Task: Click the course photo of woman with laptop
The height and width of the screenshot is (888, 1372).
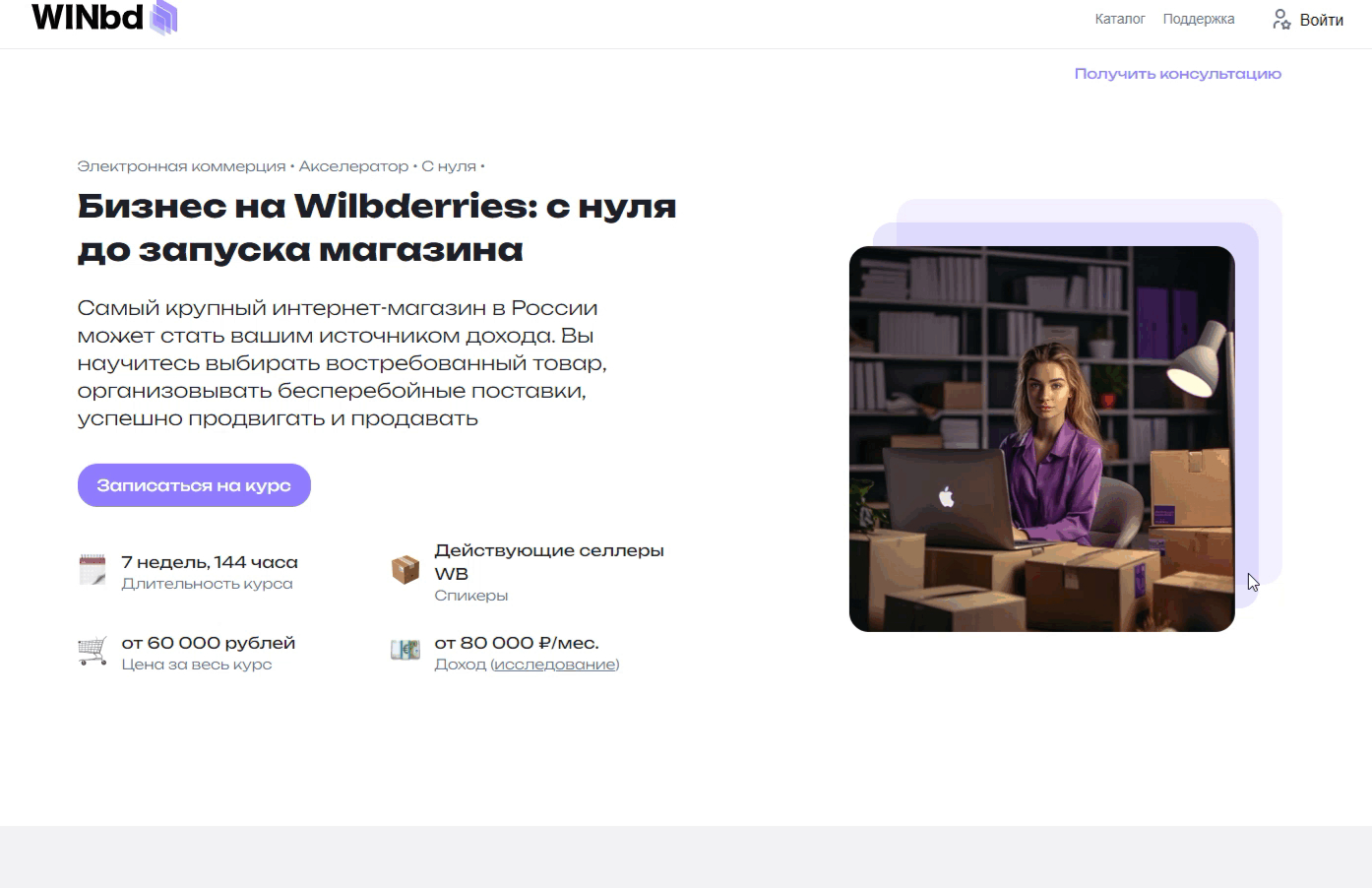Action: click(x=1042, y=439)
